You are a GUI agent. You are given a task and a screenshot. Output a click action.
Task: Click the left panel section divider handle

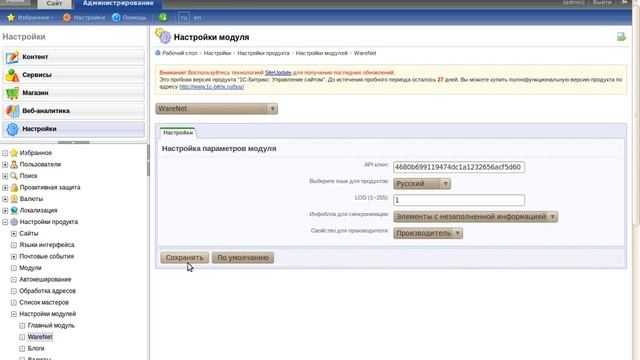(73, 142)
